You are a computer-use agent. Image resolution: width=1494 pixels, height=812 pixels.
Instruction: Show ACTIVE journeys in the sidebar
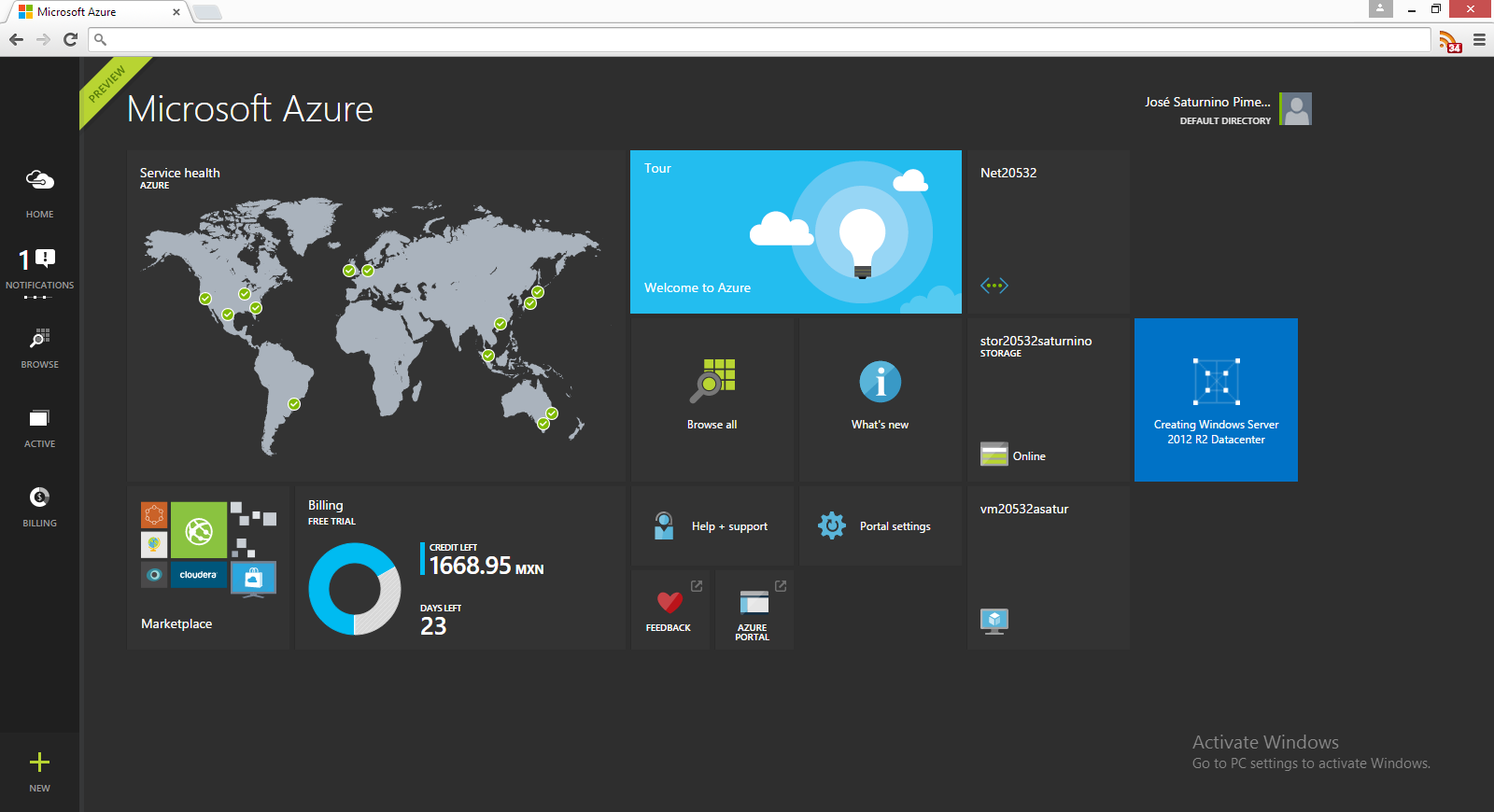pyautogui.click(x=39, y=427)
